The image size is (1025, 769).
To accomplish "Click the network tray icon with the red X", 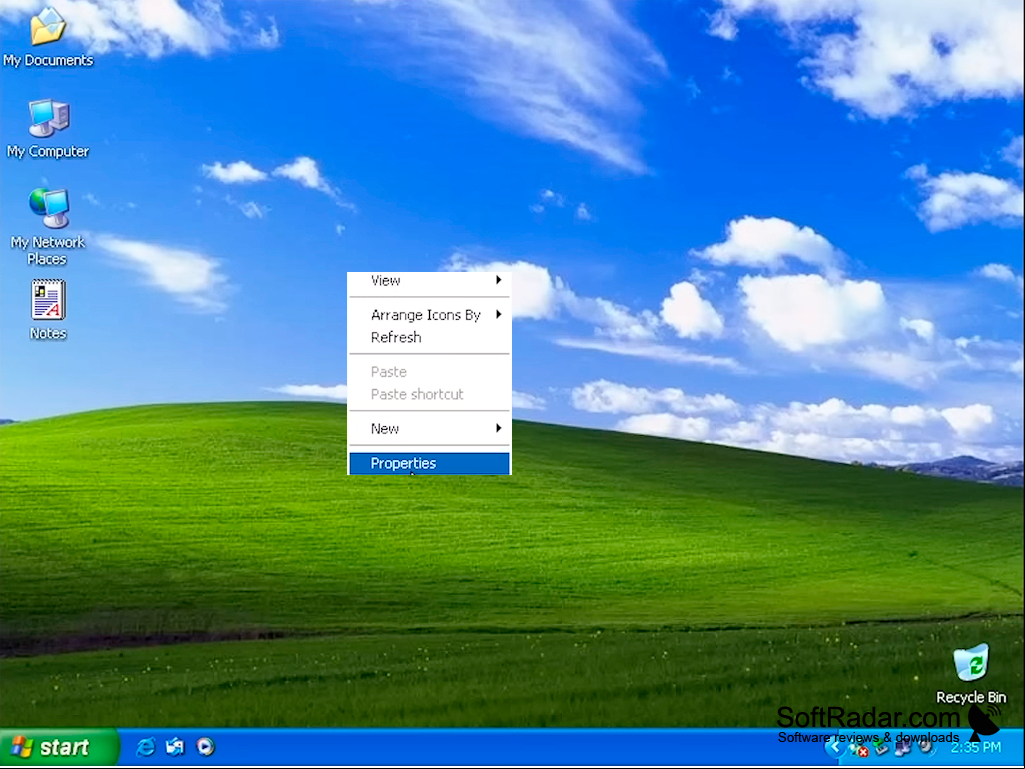I will [858, 749].
